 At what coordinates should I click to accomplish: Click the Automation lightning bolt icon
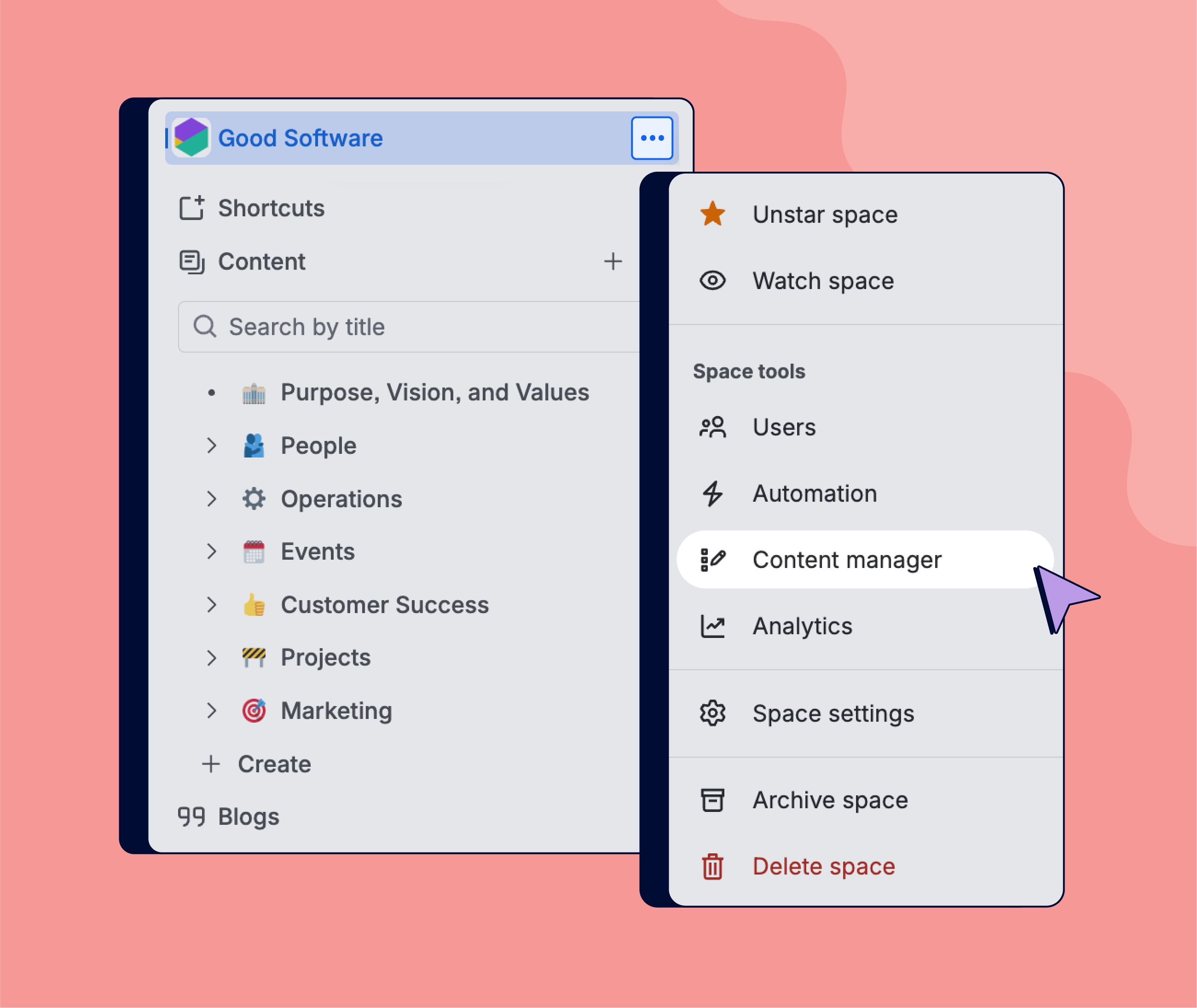click(x=712, y=494)
